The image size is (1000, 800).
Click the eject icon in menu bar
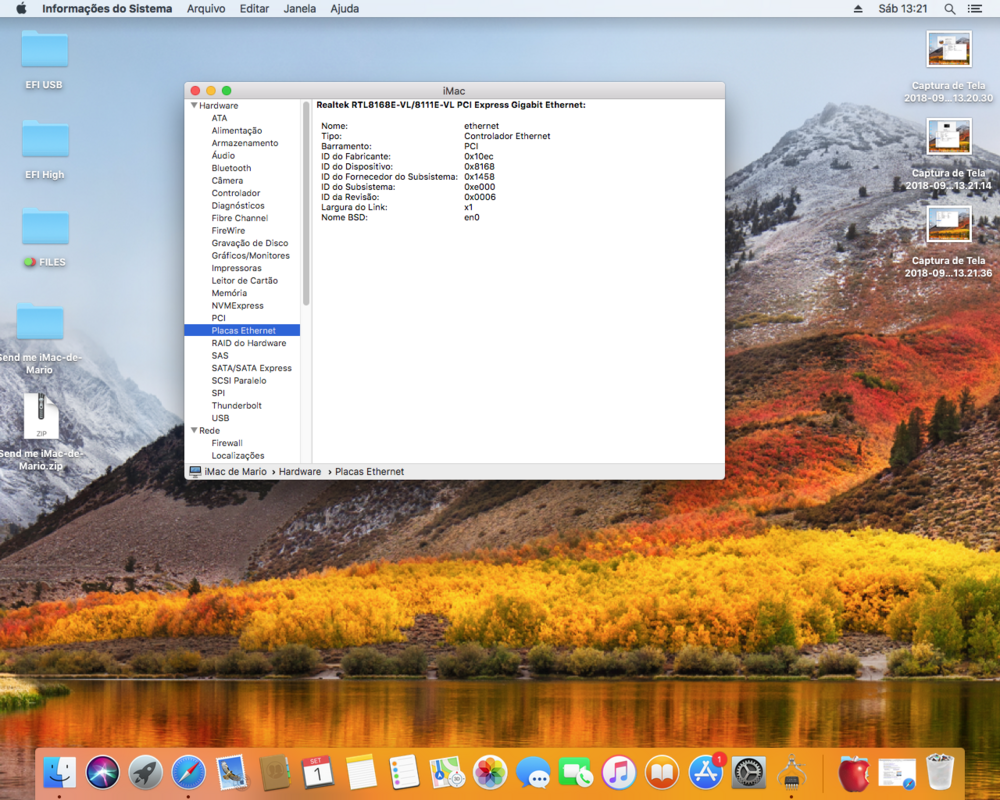click(x=857, y=9)
